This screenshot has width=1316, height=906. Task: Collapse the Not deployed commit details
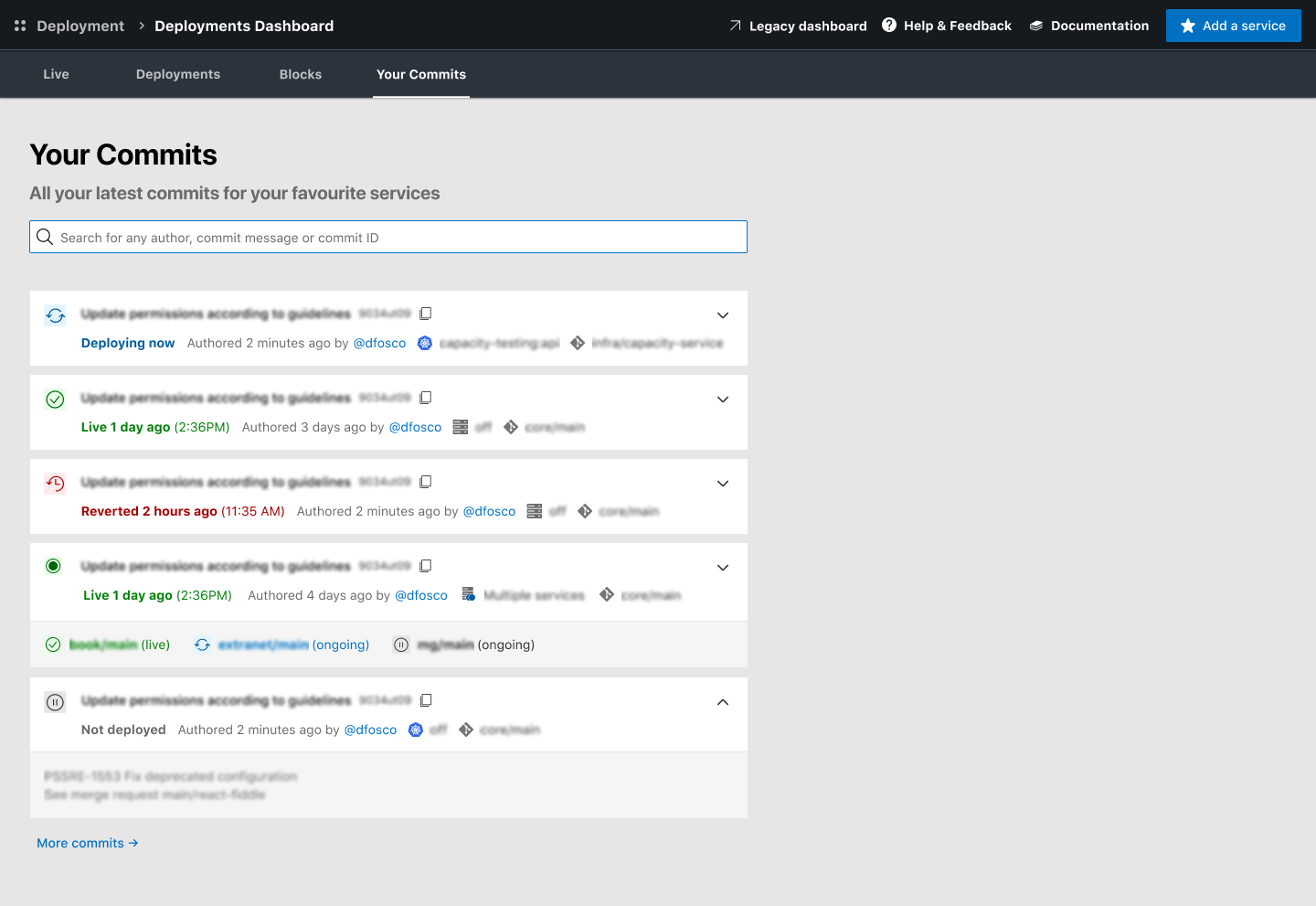723,702
